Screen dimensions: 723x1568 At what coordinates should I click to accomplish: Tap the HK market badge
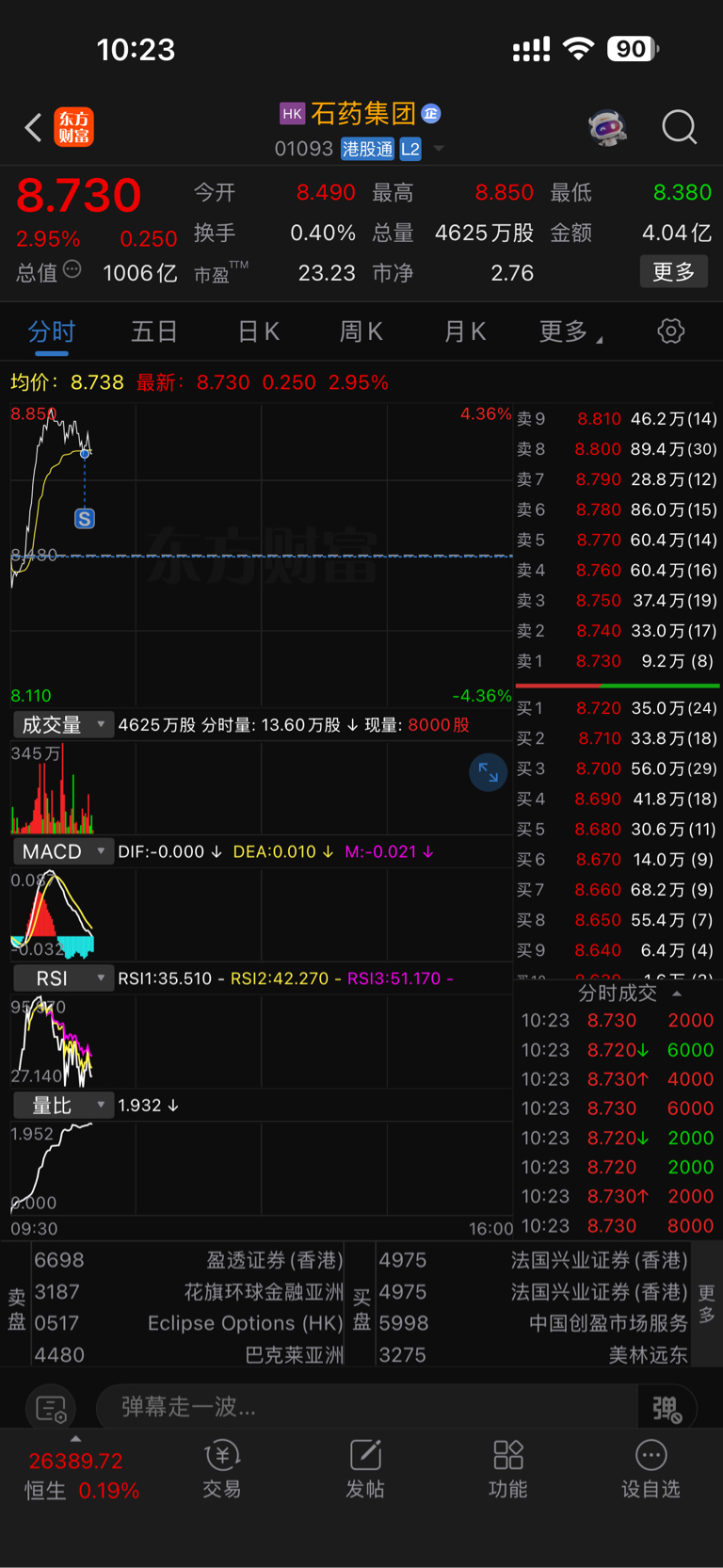(293, 114)
